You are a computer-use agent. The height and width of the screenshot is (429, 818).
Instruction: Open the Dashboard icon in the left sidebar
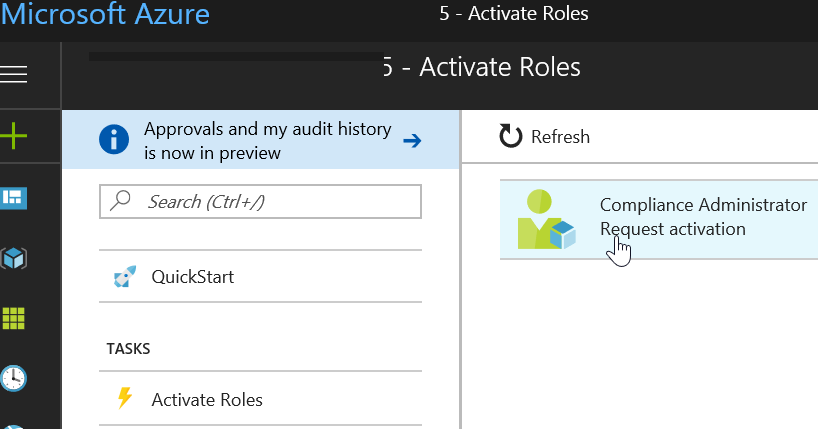(x=14, y=197)
